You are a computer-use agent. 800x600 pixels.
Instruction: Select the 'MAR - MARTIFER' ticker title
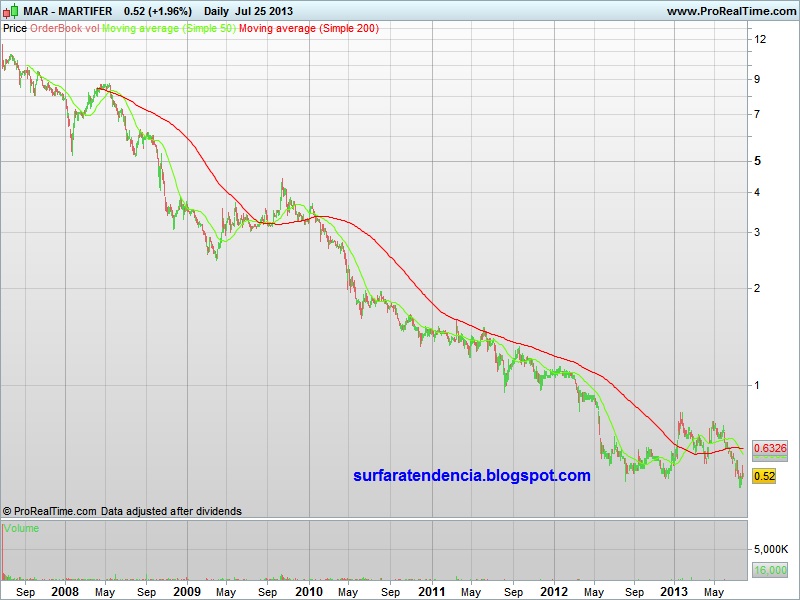[68, 11]
